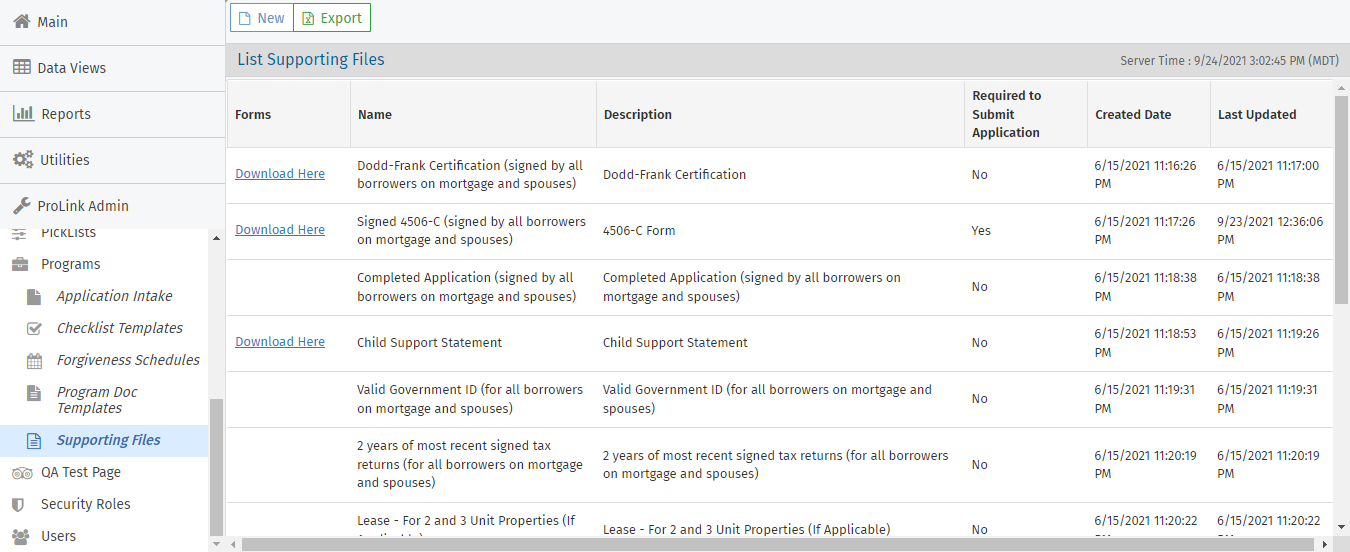Download the Child Support Statement form
The height and width of the screenshot is (552, 1350).
click(x=280, y=342)
